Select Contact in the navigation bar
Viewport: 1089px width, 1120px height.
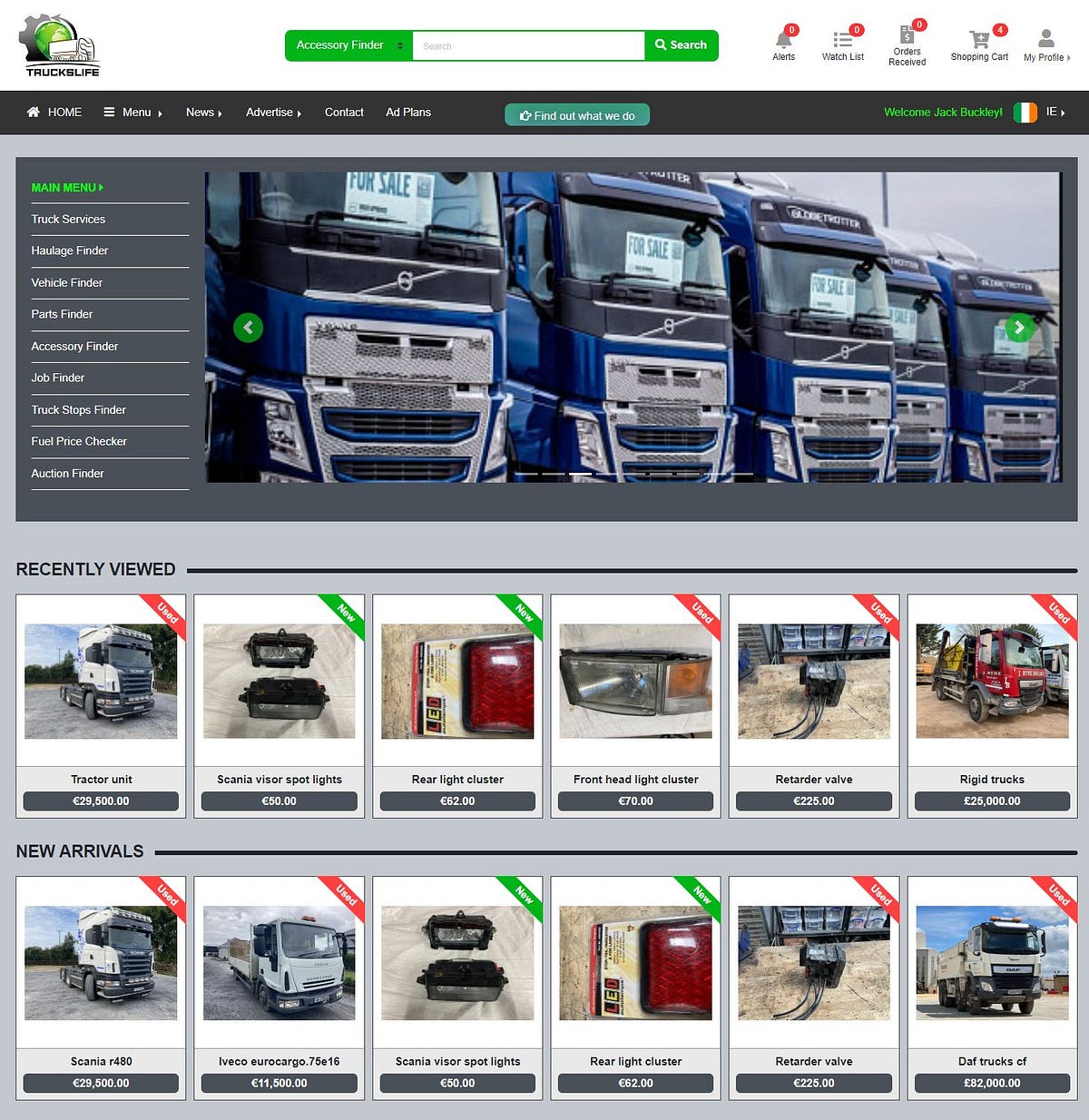point(344,113)
